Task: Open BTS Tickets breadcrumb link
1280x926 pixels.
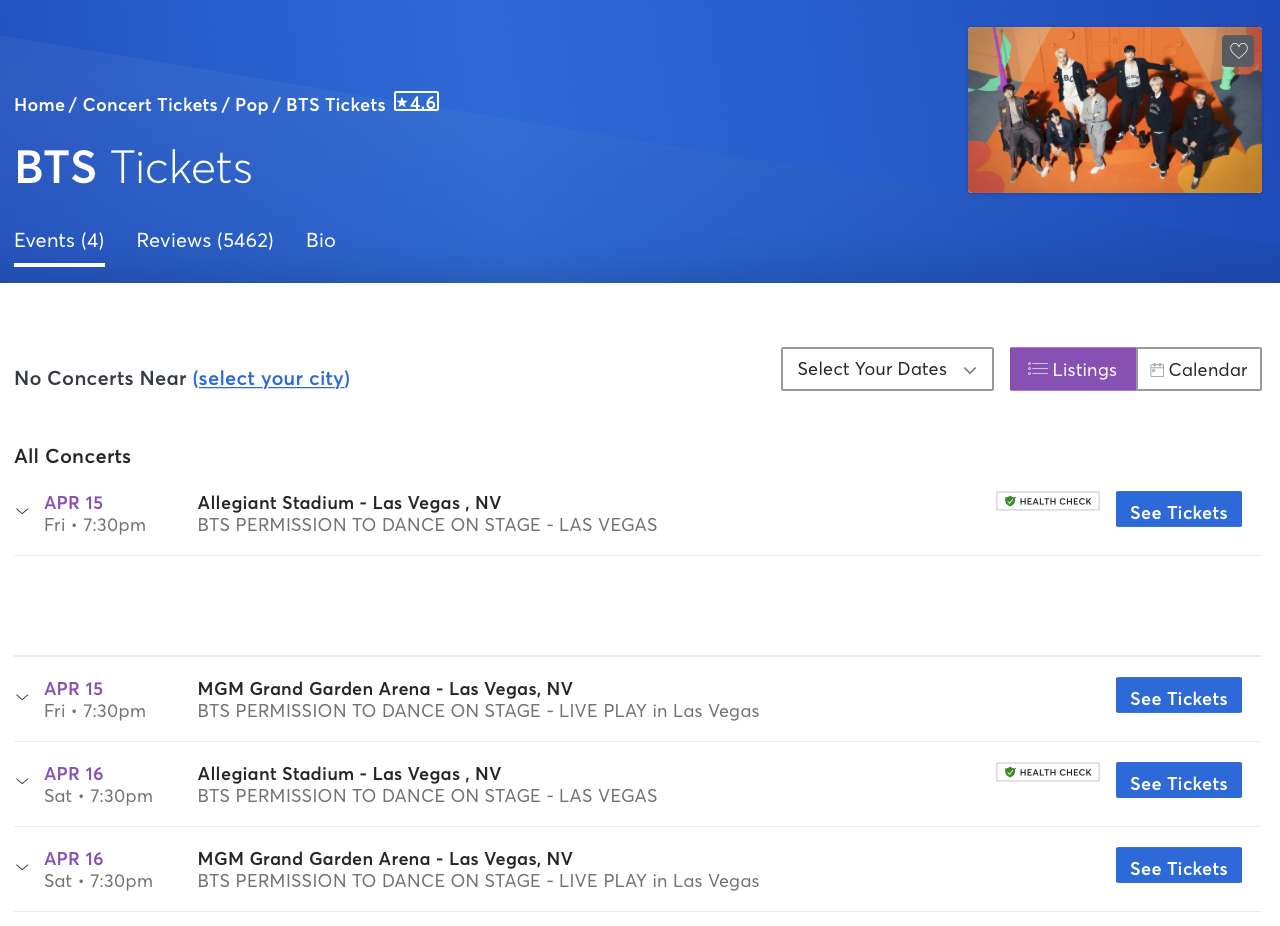Action: tap(336, 104)
